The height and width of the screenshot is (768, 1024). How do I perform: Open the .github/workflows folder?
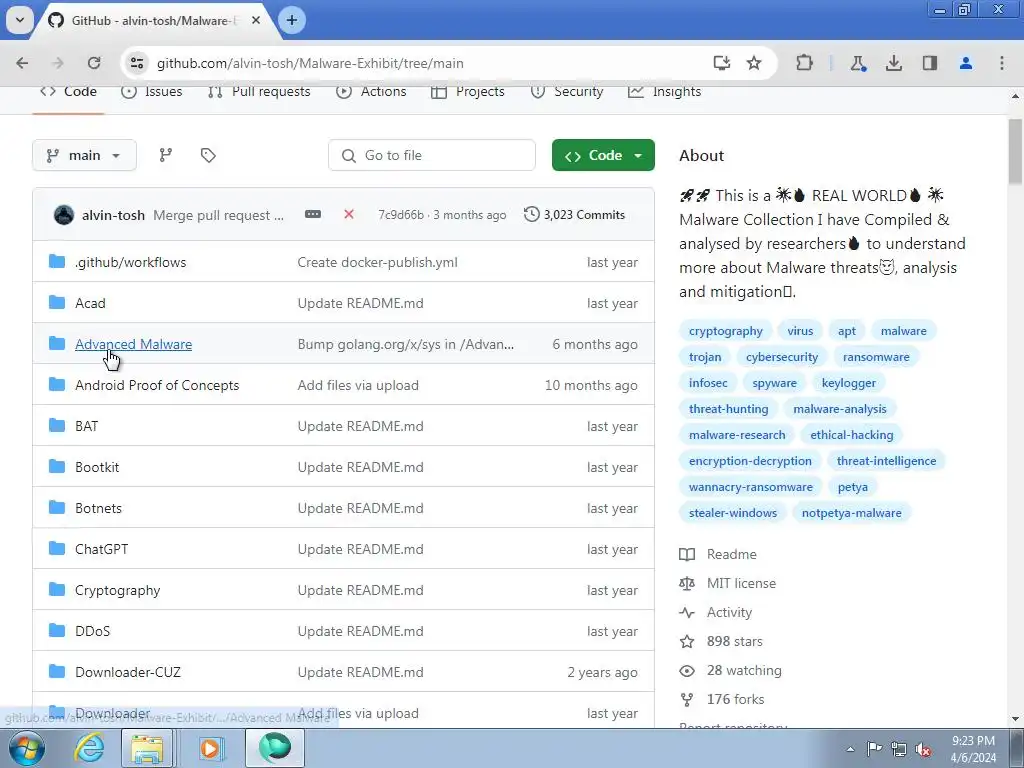click(x=131, y=263)
